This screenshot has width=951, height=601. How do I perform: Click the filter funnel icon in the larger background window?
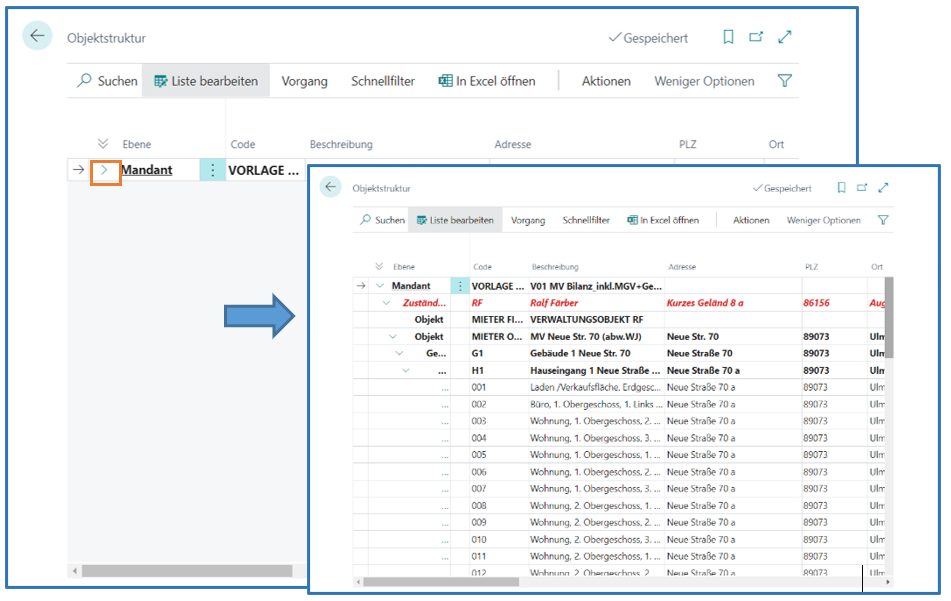point(785,81)
